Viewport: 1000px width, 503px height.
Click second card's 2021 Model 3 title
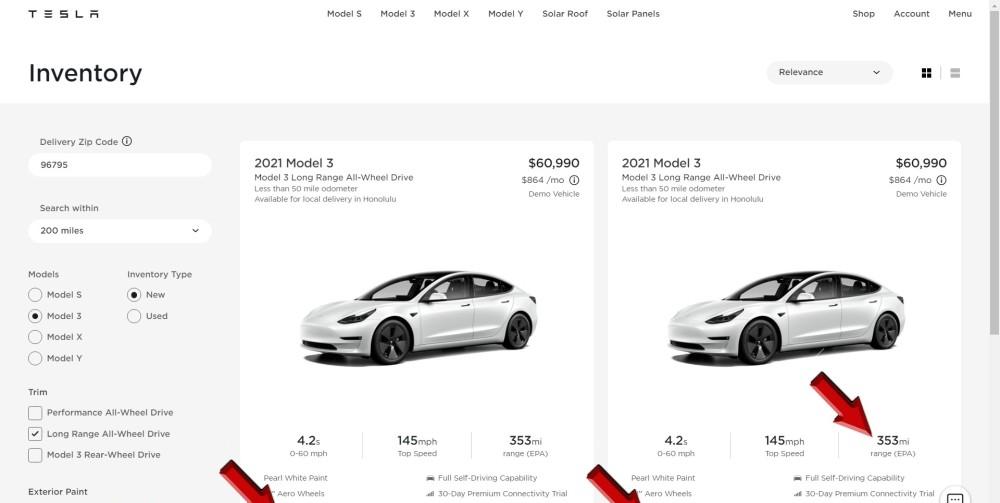pos(661,163)
